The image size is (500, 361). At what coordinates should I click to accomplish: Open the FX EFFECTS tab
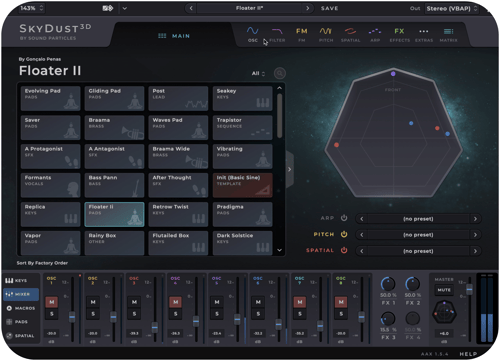pyautogui.click(x=400, y=35)
